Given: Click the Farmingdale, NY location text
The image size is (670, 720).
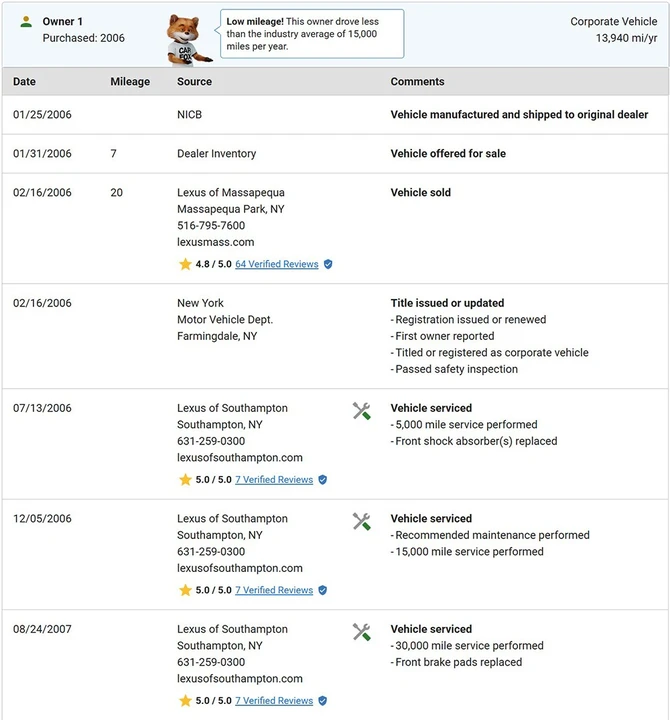Looking at the screenshot, I should click(x=217, y=336).
